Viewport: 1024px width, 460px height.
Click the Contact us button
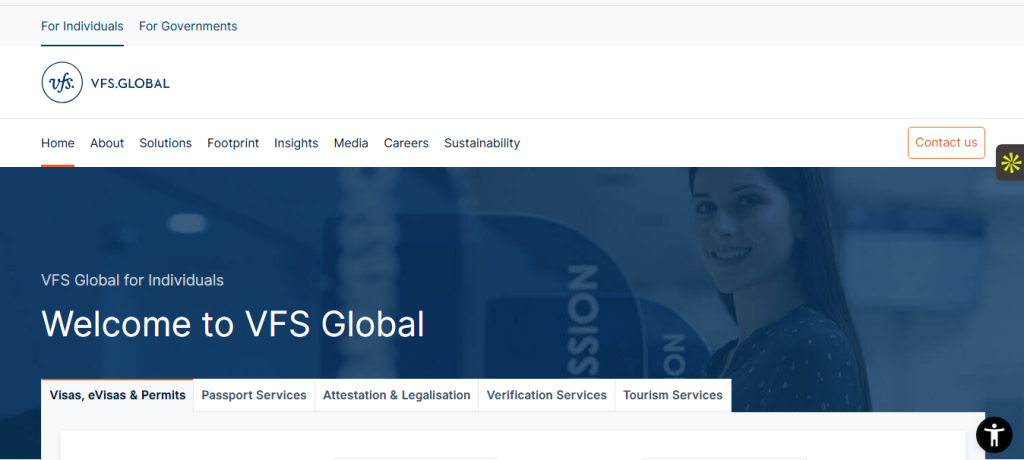coord(946,142)
